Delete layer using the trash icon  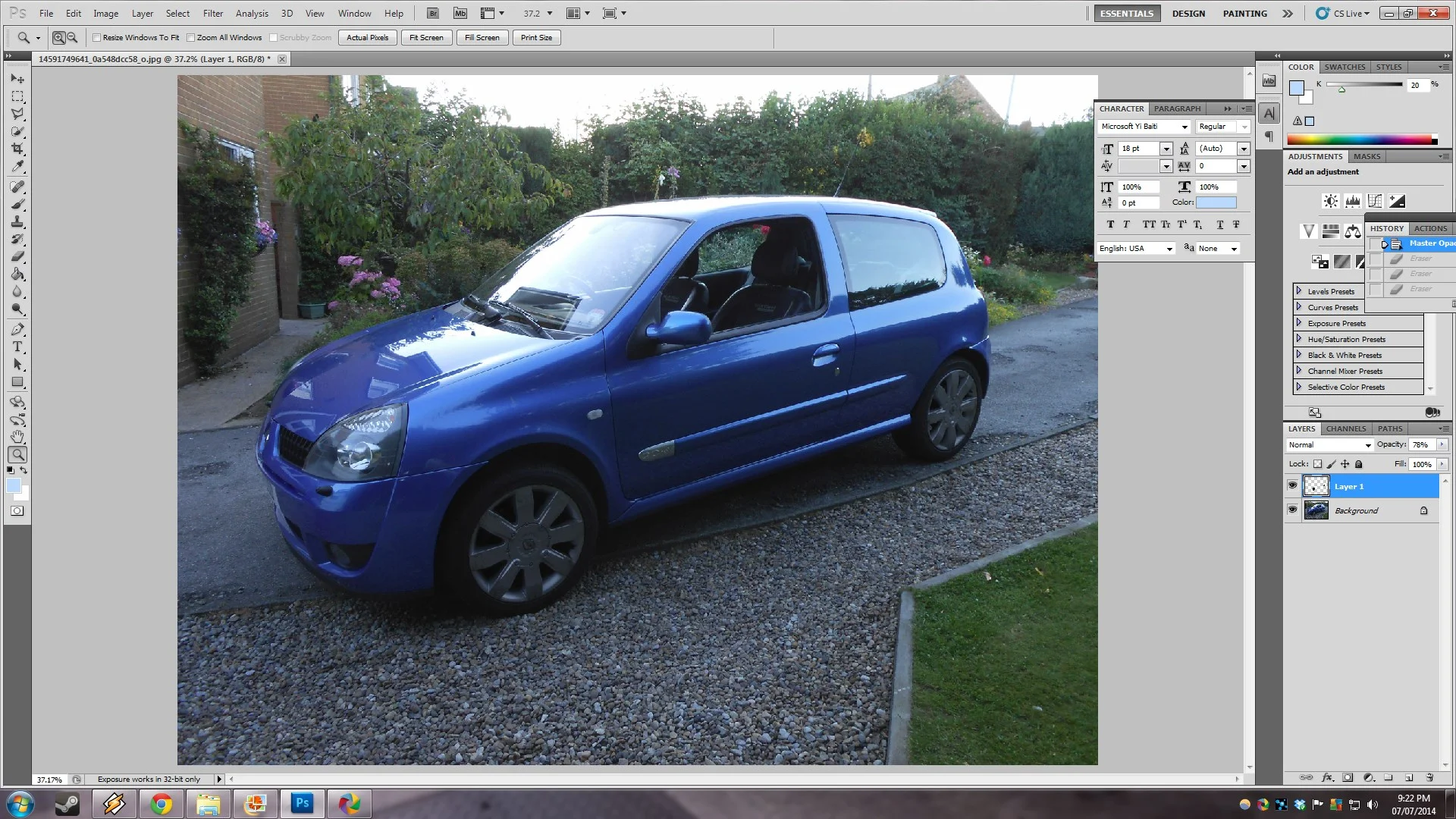click(1429, 777)
